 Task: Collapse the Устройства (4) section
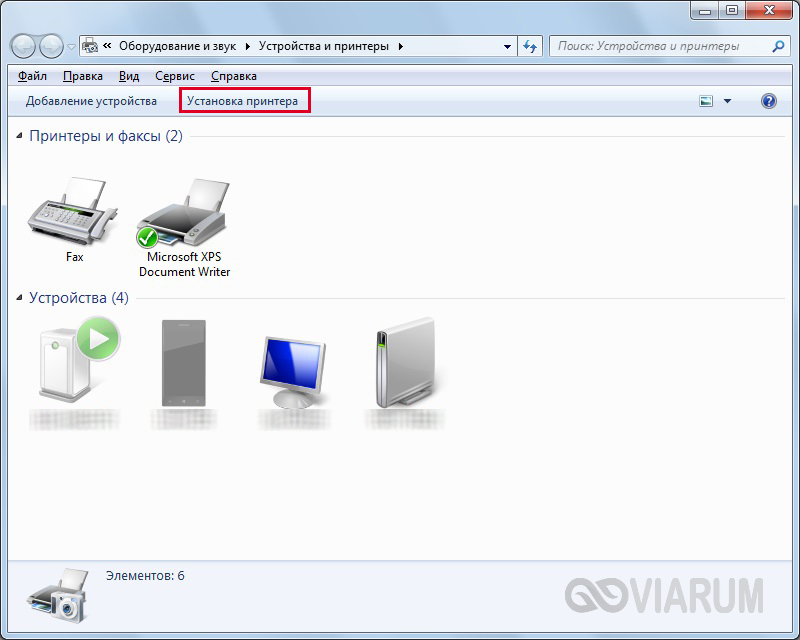click(x=22, y=297)
